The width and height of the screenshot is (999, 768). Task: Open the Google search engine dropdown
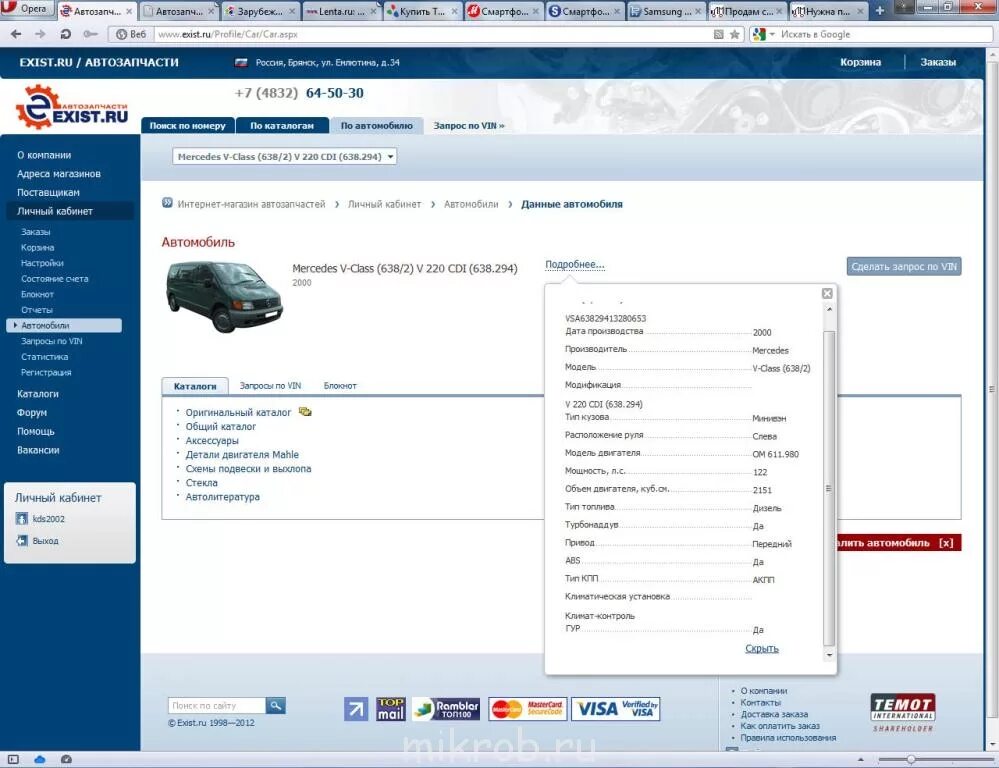763,34
